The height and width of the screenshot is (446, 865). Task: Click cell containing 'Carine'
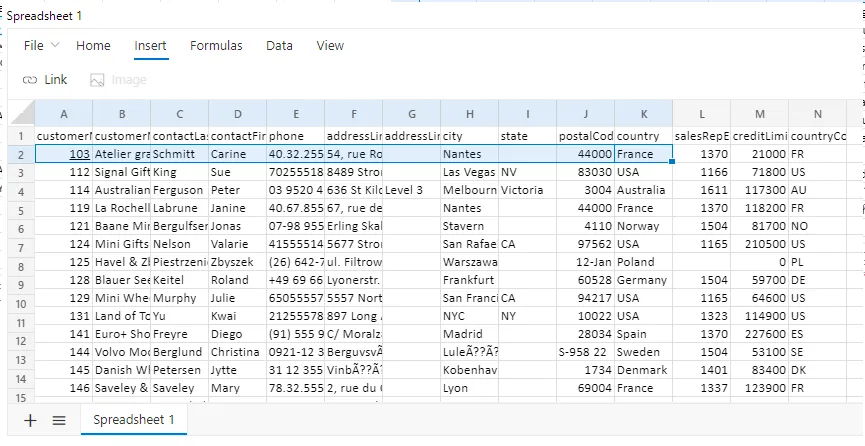(238, 154)
